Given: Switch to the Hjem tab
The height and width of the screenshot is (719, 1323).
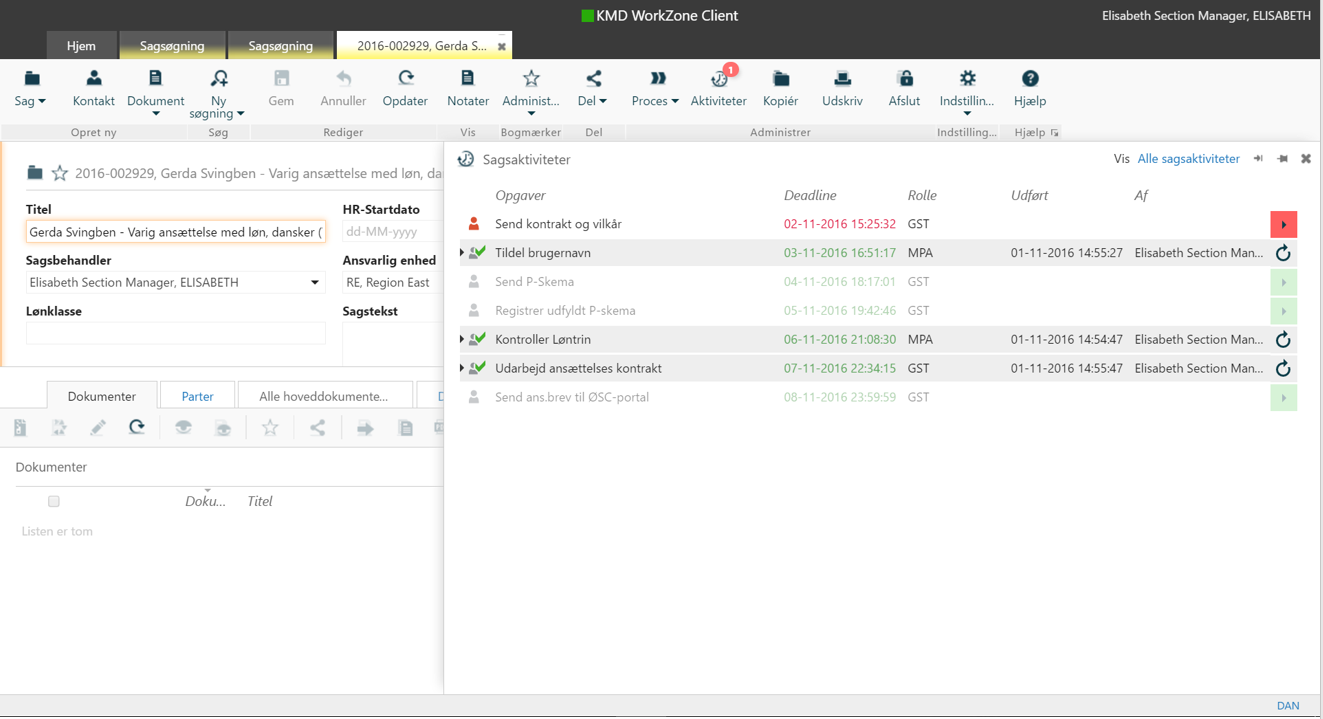Looking at the screenshot, I should [81, 46].
